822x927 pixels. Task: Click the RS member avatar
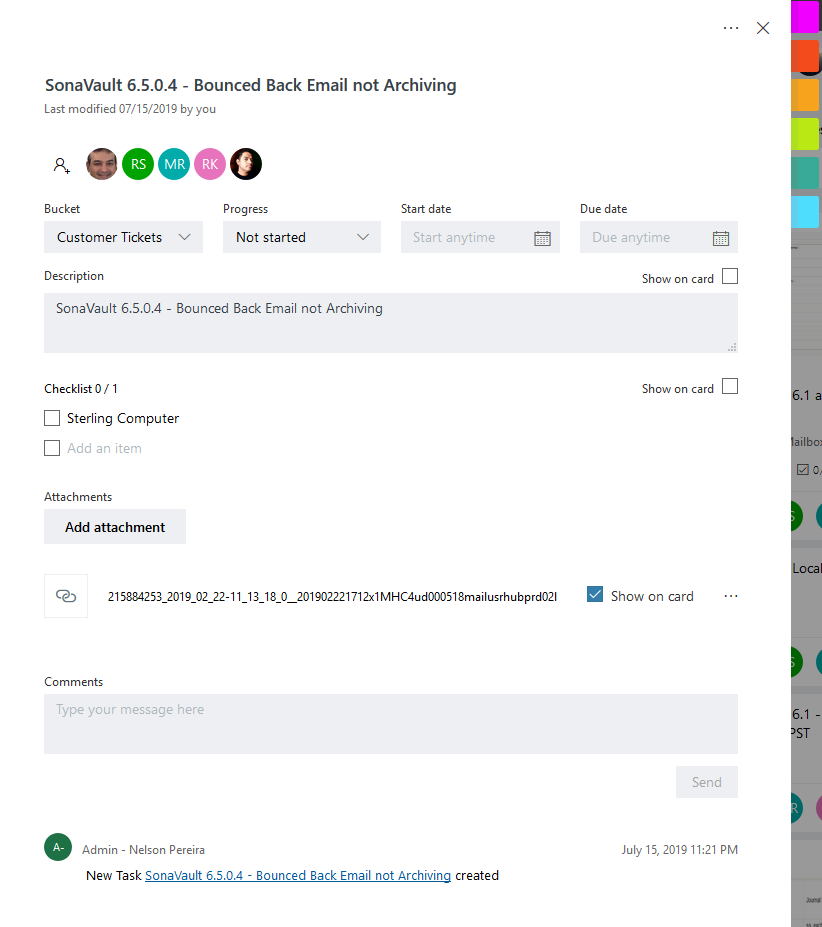point(137,164)
